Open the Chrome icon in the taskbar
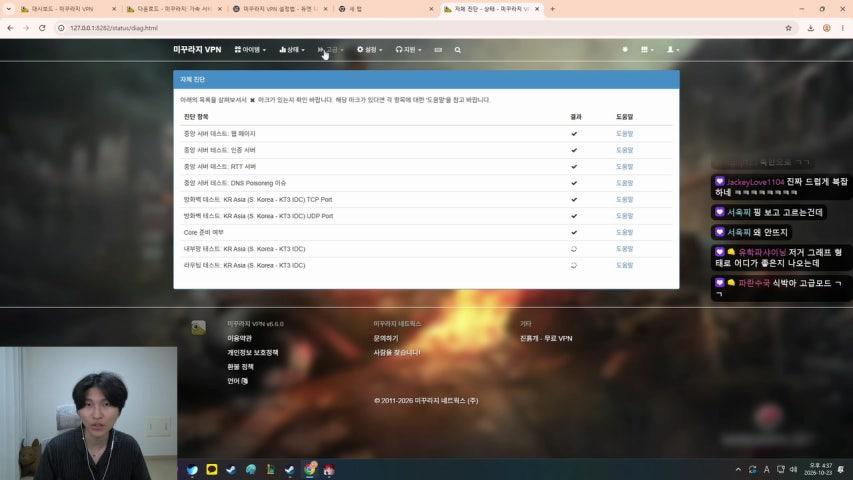Viewport: 853px width, 480px height. [310, 469]
